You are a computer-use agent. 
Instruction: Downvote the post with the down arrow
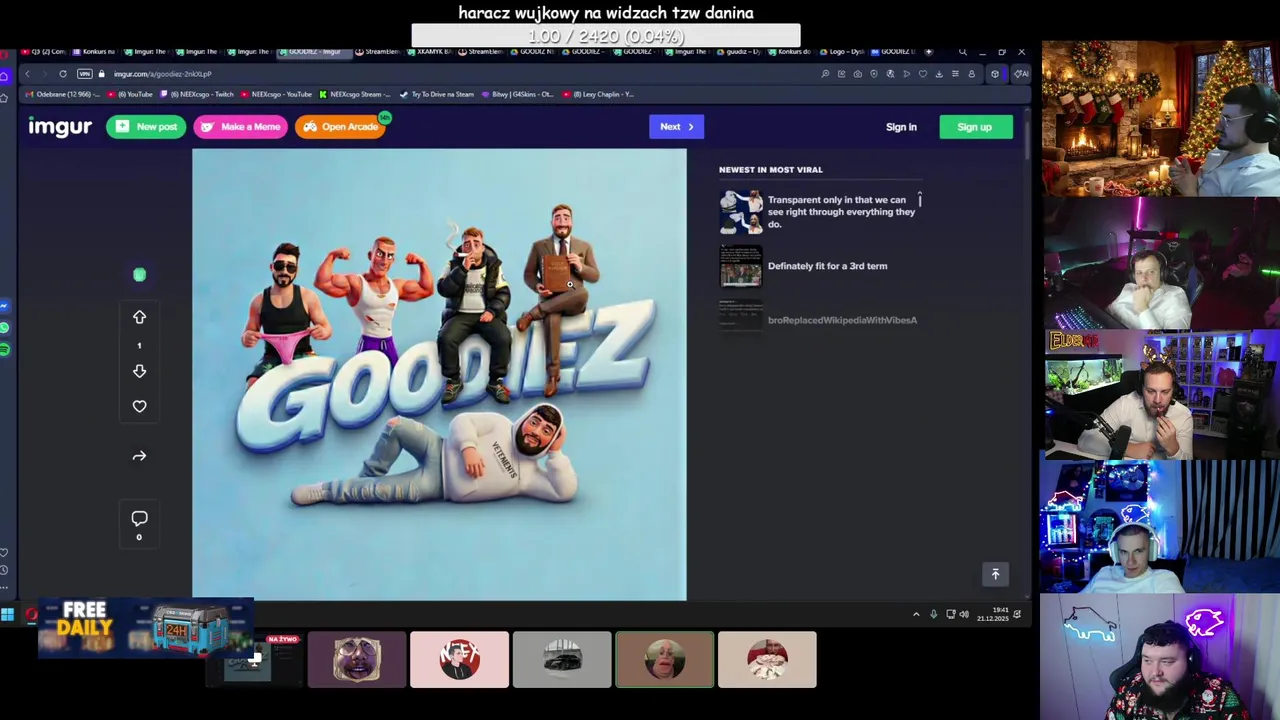139,371
